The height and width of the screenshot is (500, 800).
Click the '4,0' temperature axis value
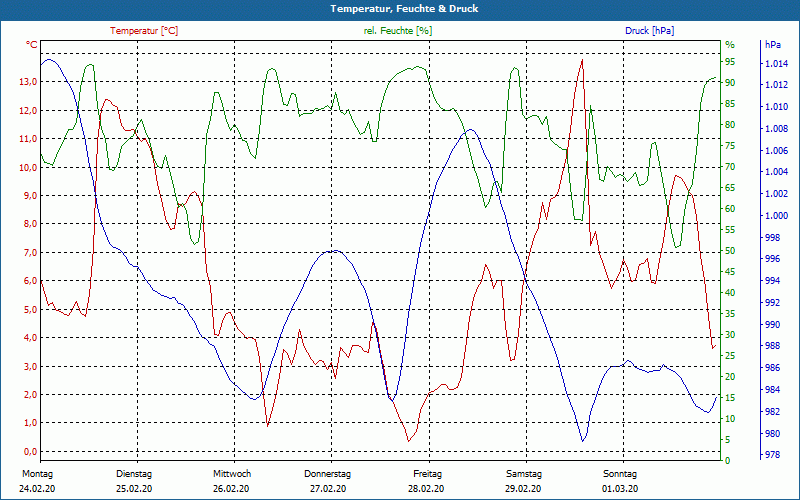(30, 338)
